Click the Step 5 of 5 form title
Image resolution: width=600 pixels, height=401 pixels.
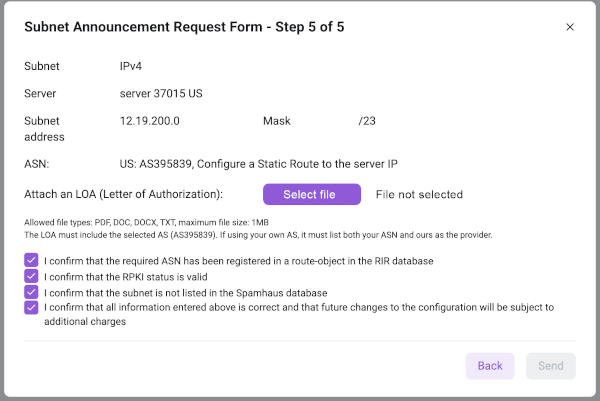[184, 27]
